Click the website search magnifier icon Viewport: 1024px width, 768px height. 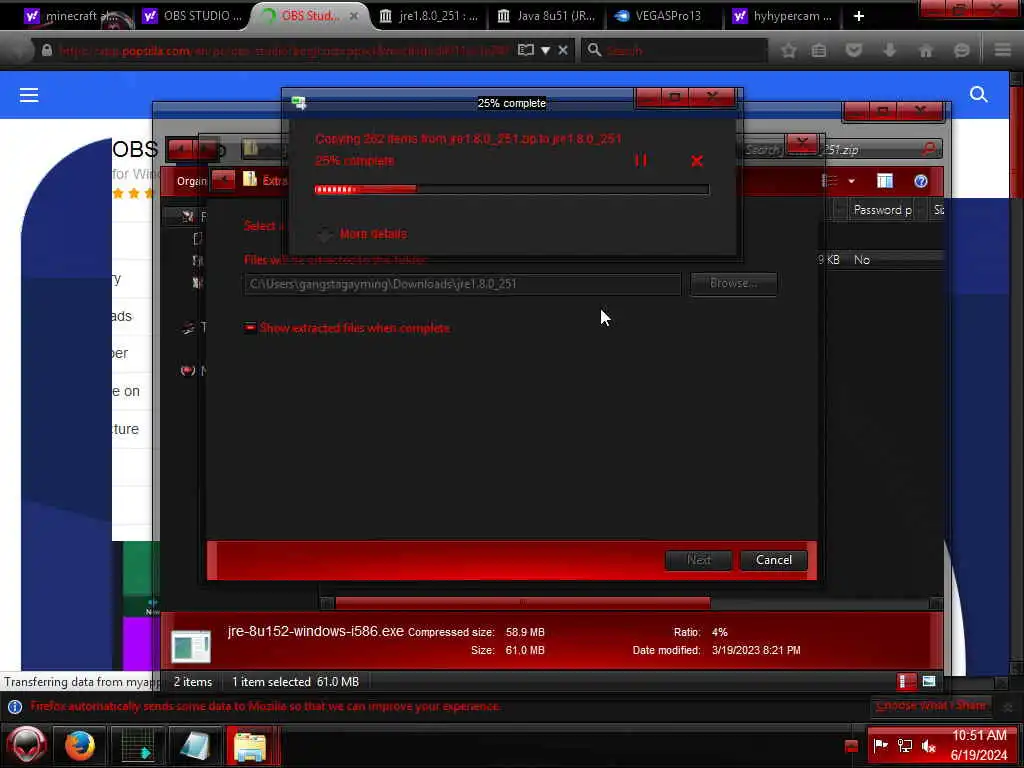coord(978,95)
